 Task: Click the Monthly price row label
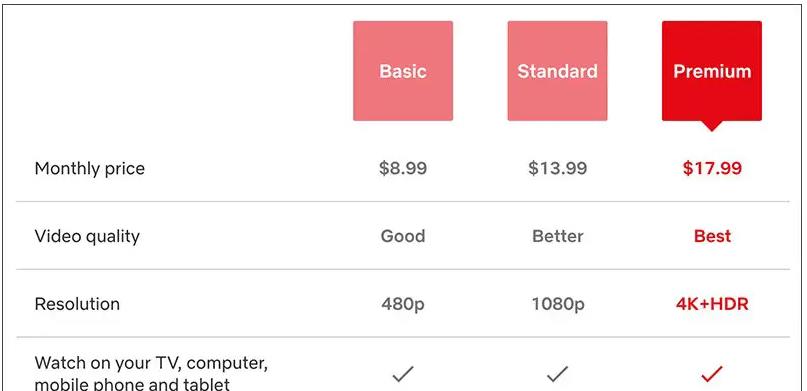click(90, 169)
